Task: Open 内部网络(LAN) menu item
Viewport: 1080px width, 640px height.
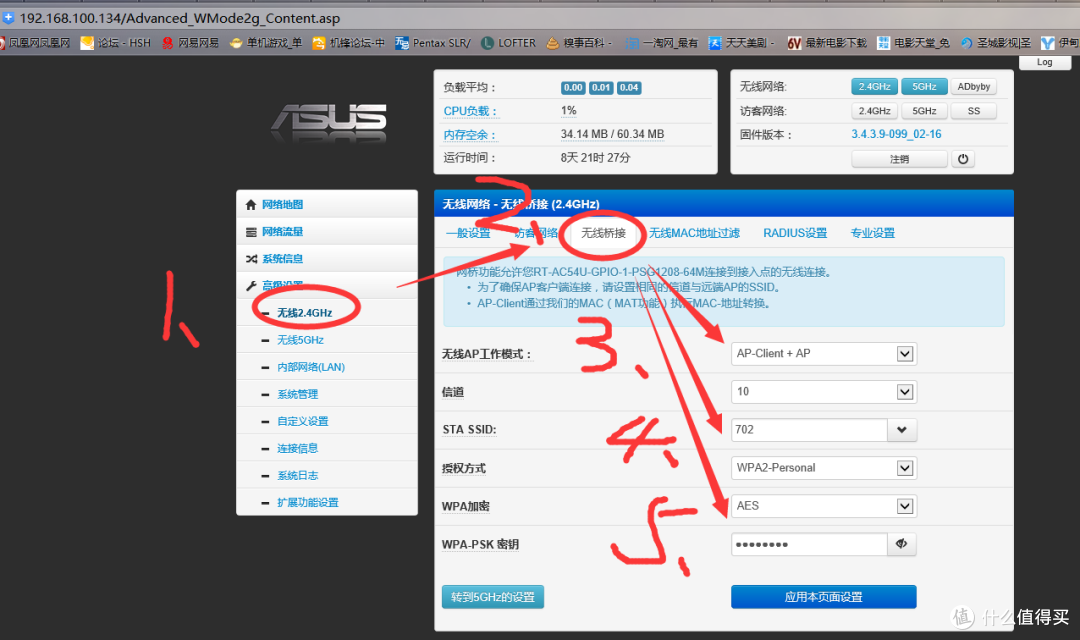Action: pyautogui.click(x=311, y=367)
